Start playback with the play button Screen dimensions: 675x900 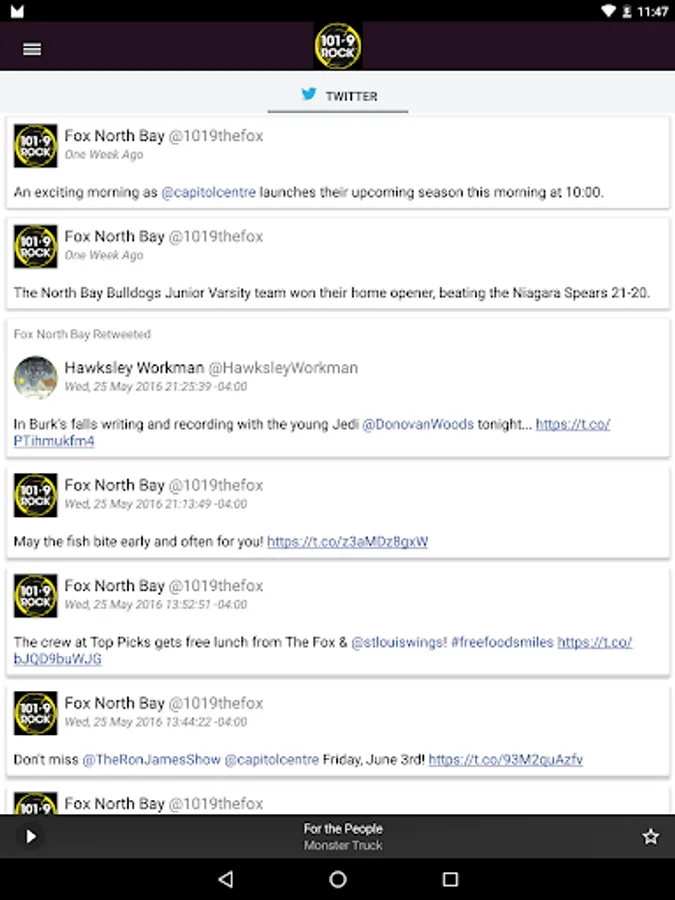click(31, 836)
